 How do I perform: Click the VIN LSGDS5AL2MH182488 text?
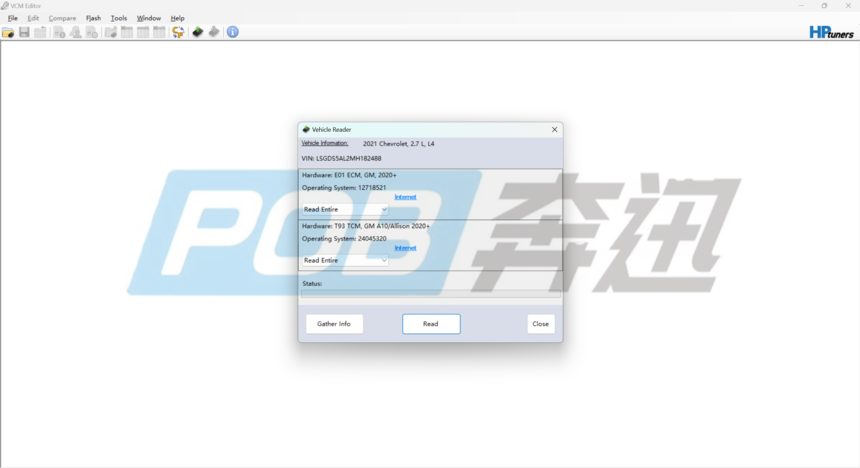click(x=341, y=159)
